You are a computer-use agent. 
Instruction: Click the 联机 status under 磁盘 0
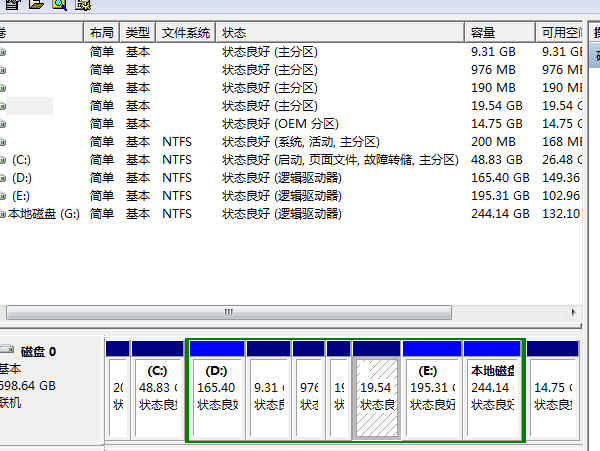coord(10,402)
